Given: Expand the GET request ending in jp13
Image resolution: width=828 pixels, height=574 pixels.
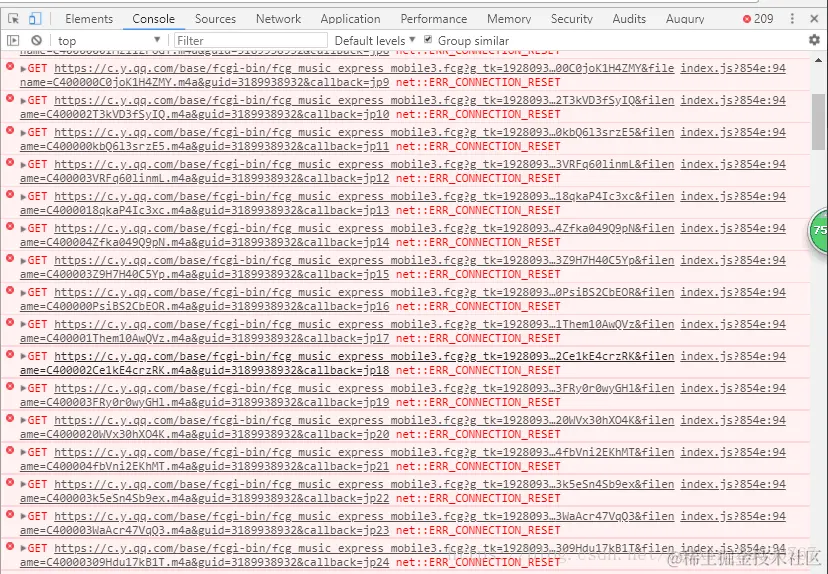Looking at the screenshot, I should pyautogui.click(x=23, y=196).
